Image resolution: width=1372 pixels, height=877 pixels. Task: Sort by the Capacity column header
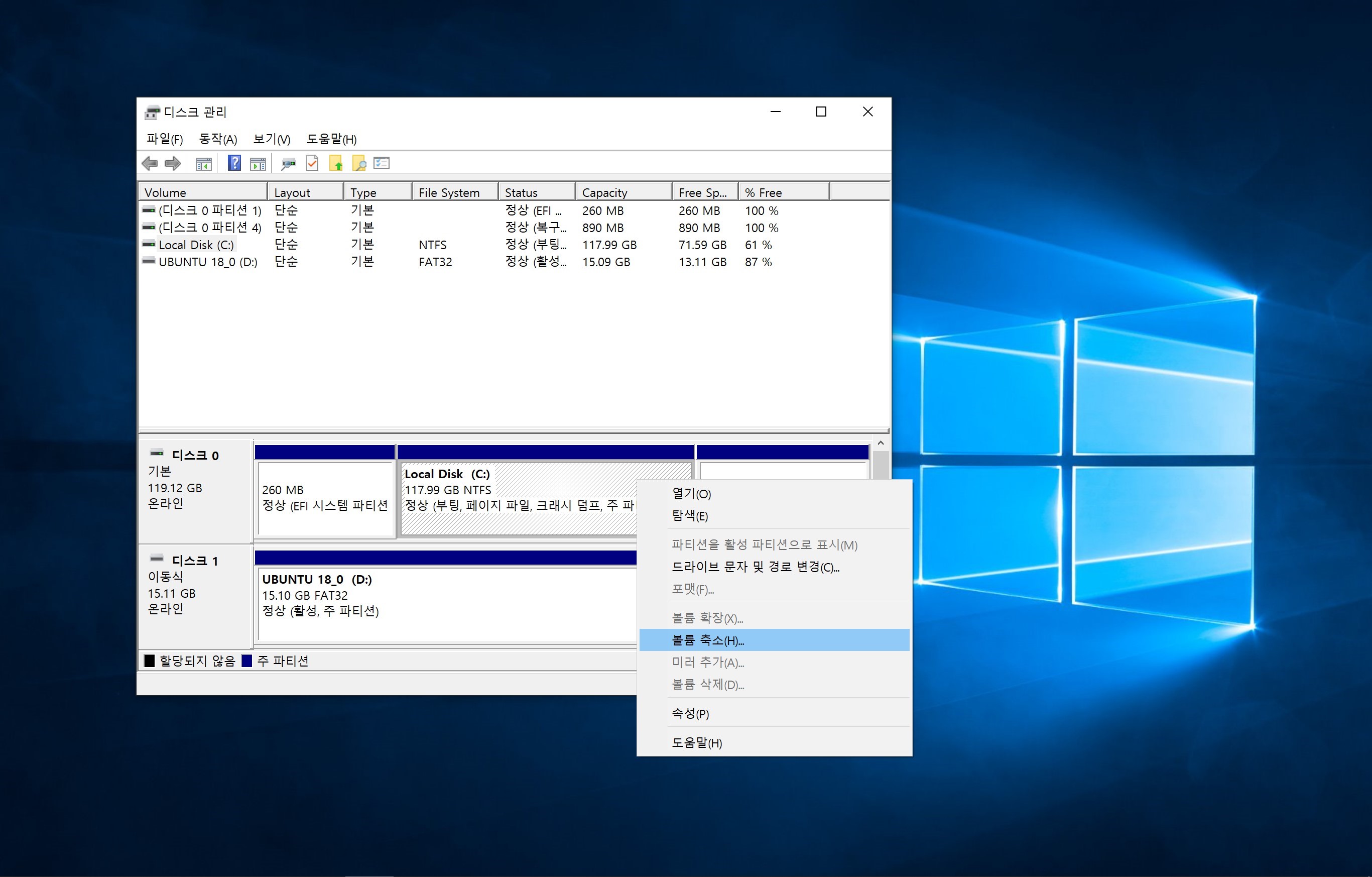(x=625, y=192)
